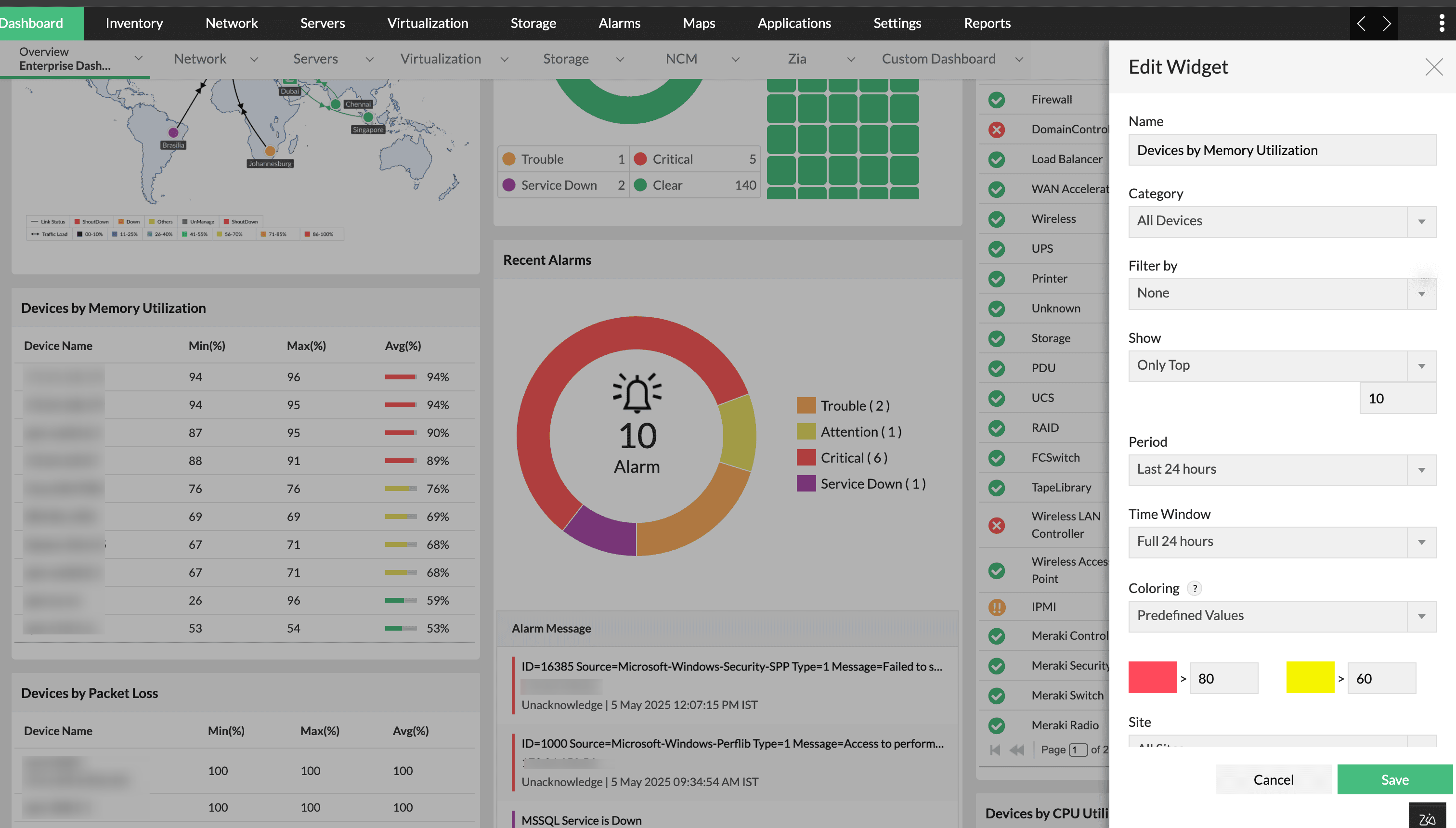Click the previous arrow in top navigation
The height and width of the screenshot is (828, 1456).
point(1361,23)
